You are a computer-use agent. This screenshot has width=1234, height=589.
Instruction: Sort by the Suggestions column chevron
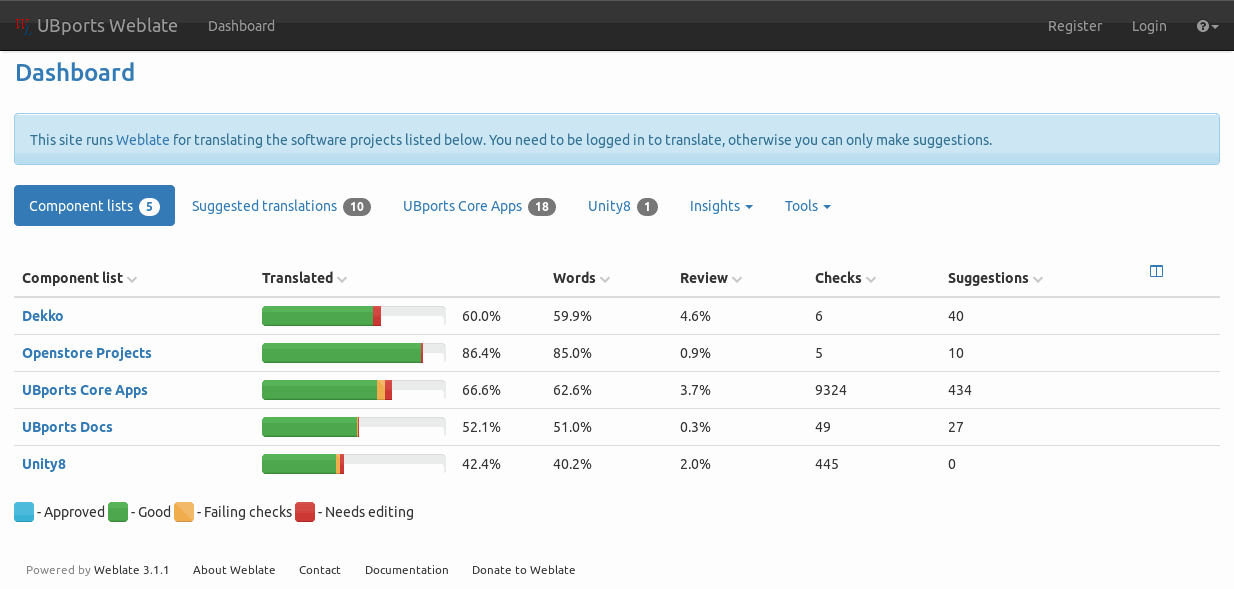1037,279
